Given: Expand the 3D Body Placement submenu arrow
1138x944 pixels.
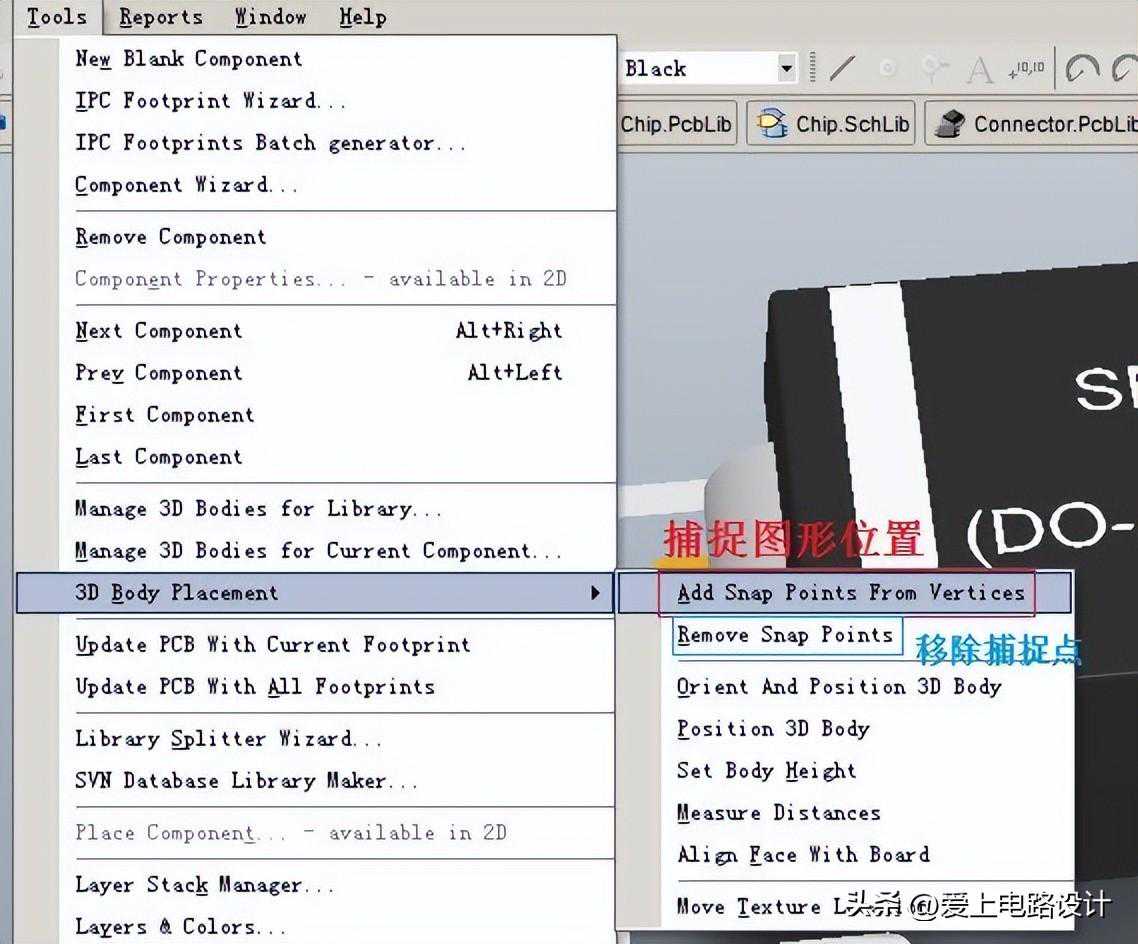Looking at the screenshot, I should (596, 593).
